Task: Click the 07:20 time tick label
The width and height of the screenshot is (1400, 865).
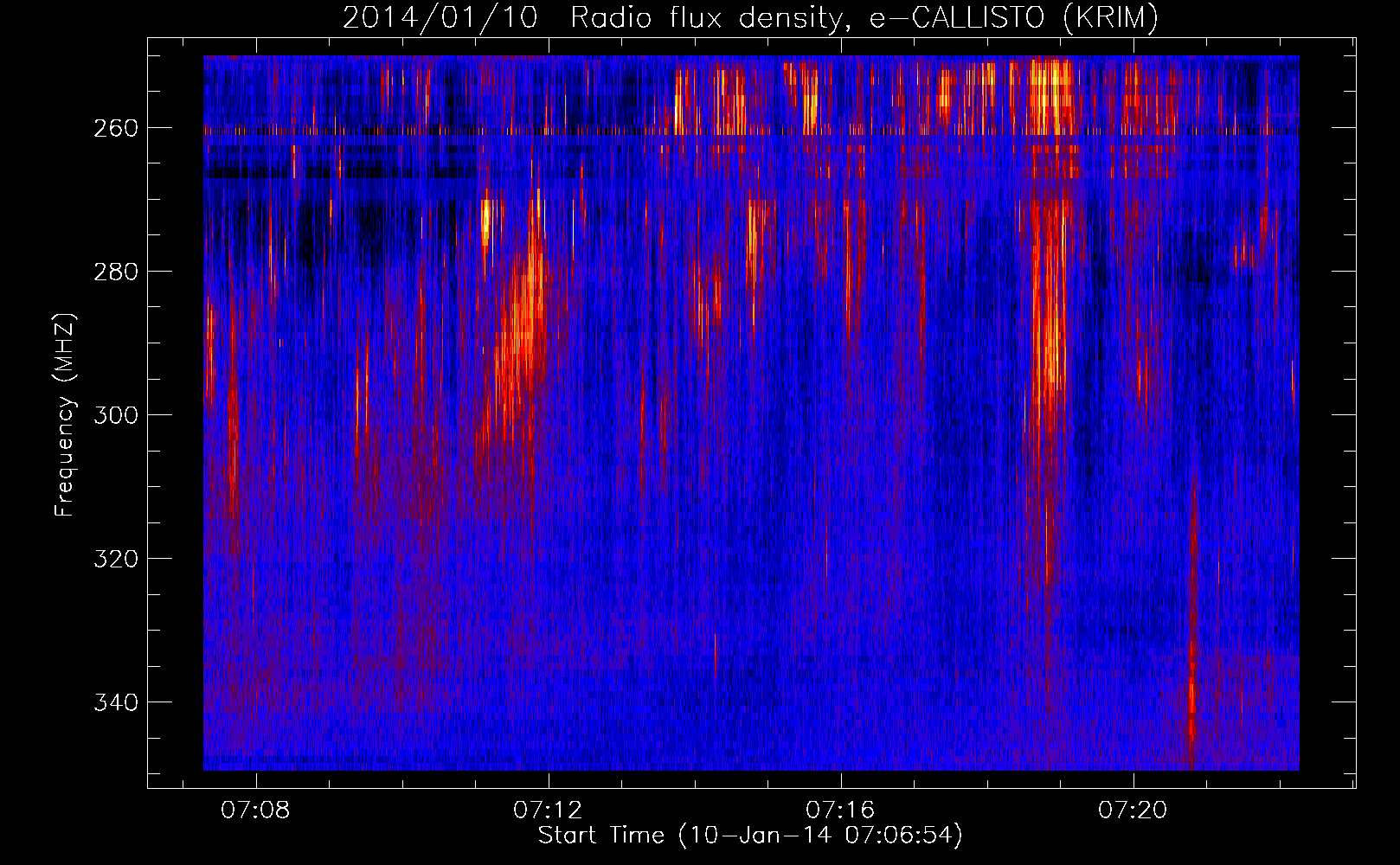Action: coord(1133,811)
